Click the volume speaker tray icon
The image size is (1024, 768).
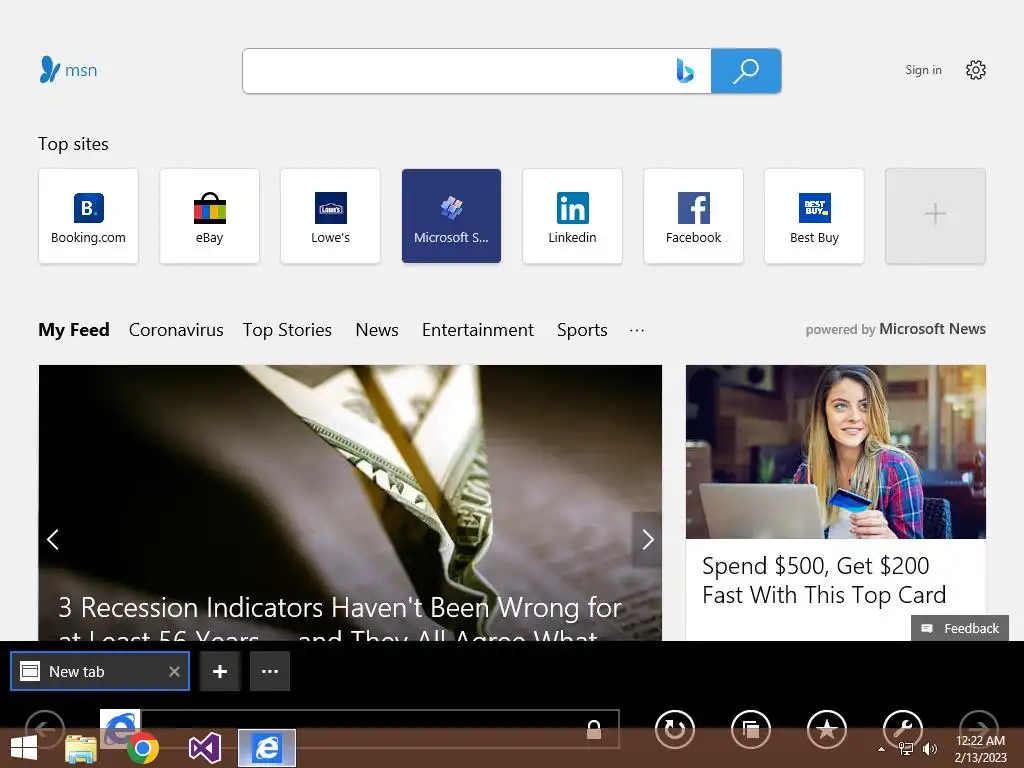point(929,749)
